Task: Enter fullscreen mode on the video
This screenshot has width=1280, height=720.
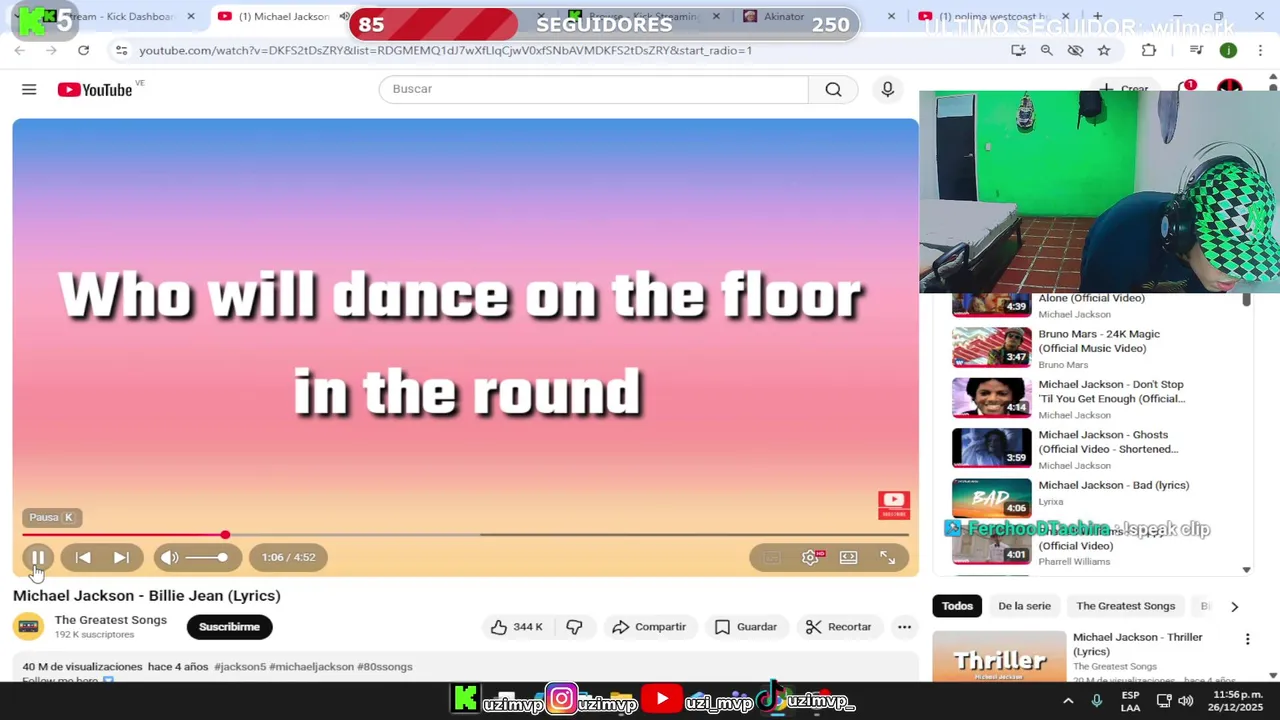Action: [x=887, y=557]
